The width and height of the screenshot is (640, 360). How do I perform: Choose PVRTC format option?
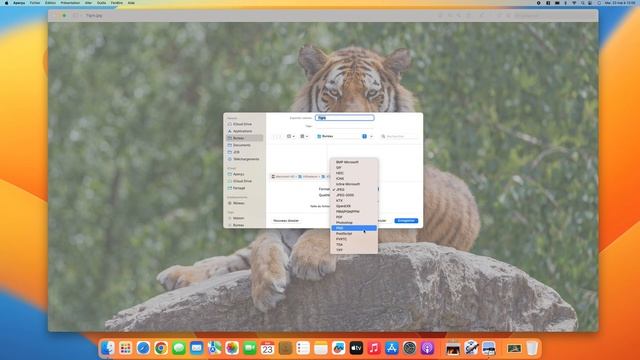[354, 239]
